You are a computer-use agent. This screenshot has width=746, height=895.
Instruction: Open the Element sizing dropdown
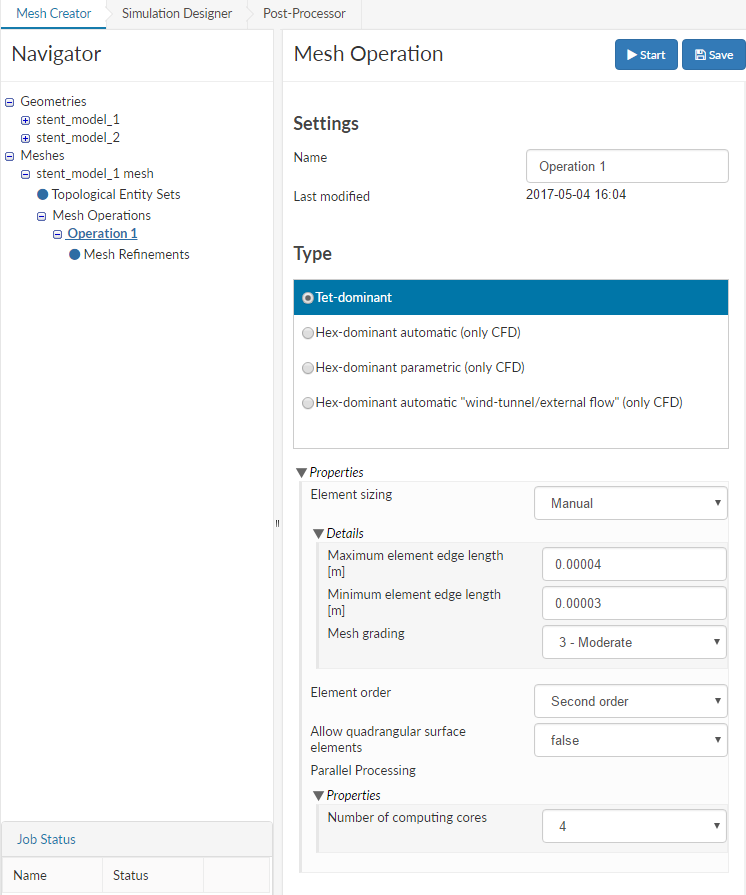pos(631,503)
